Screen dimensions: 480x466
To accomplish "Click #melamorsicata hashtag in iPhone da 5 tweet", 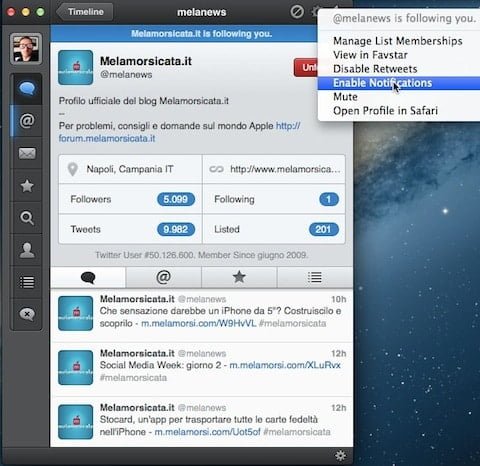I will click(292, 323).
